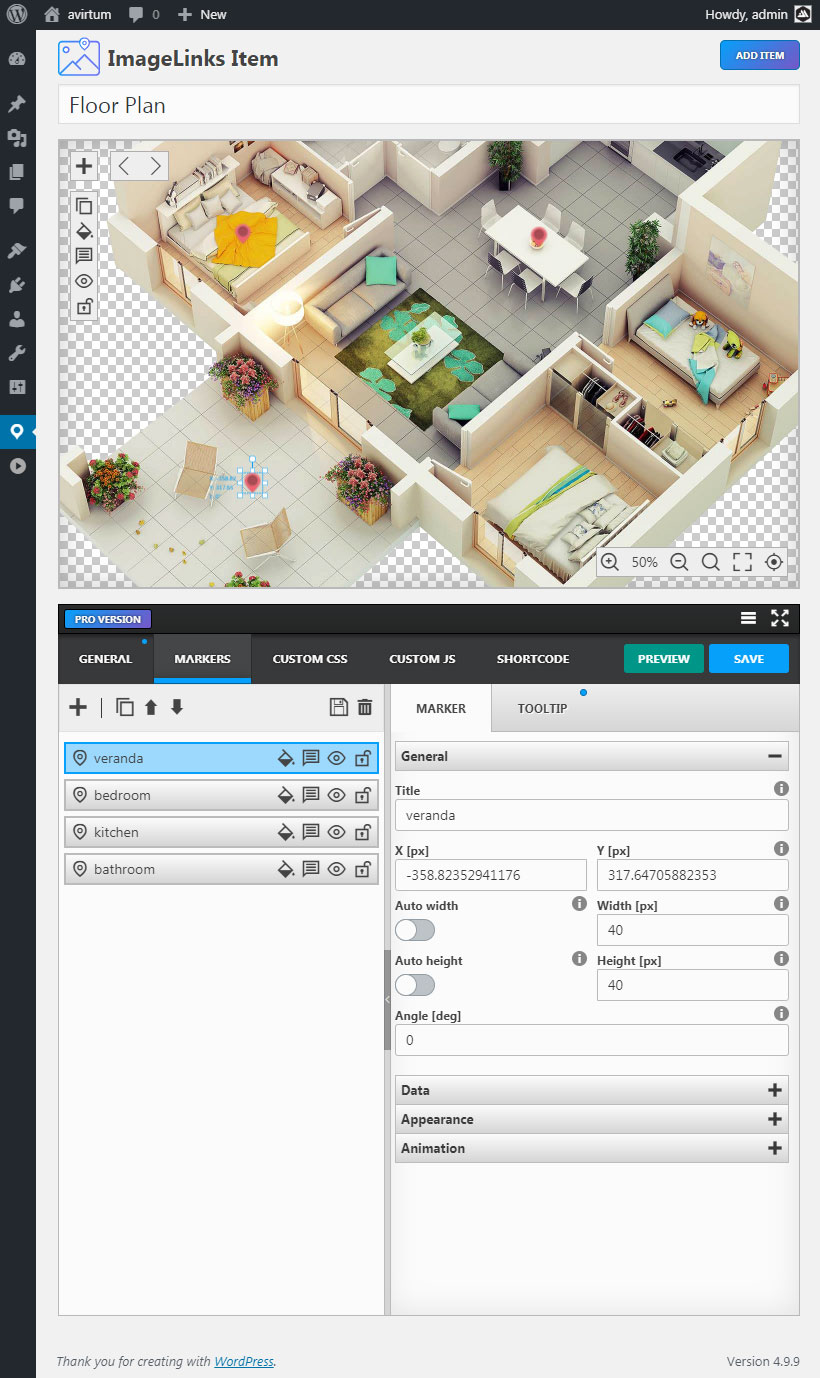Expand the editor to fullscreen
820x1378 pixels.
(x=780, y=618)
